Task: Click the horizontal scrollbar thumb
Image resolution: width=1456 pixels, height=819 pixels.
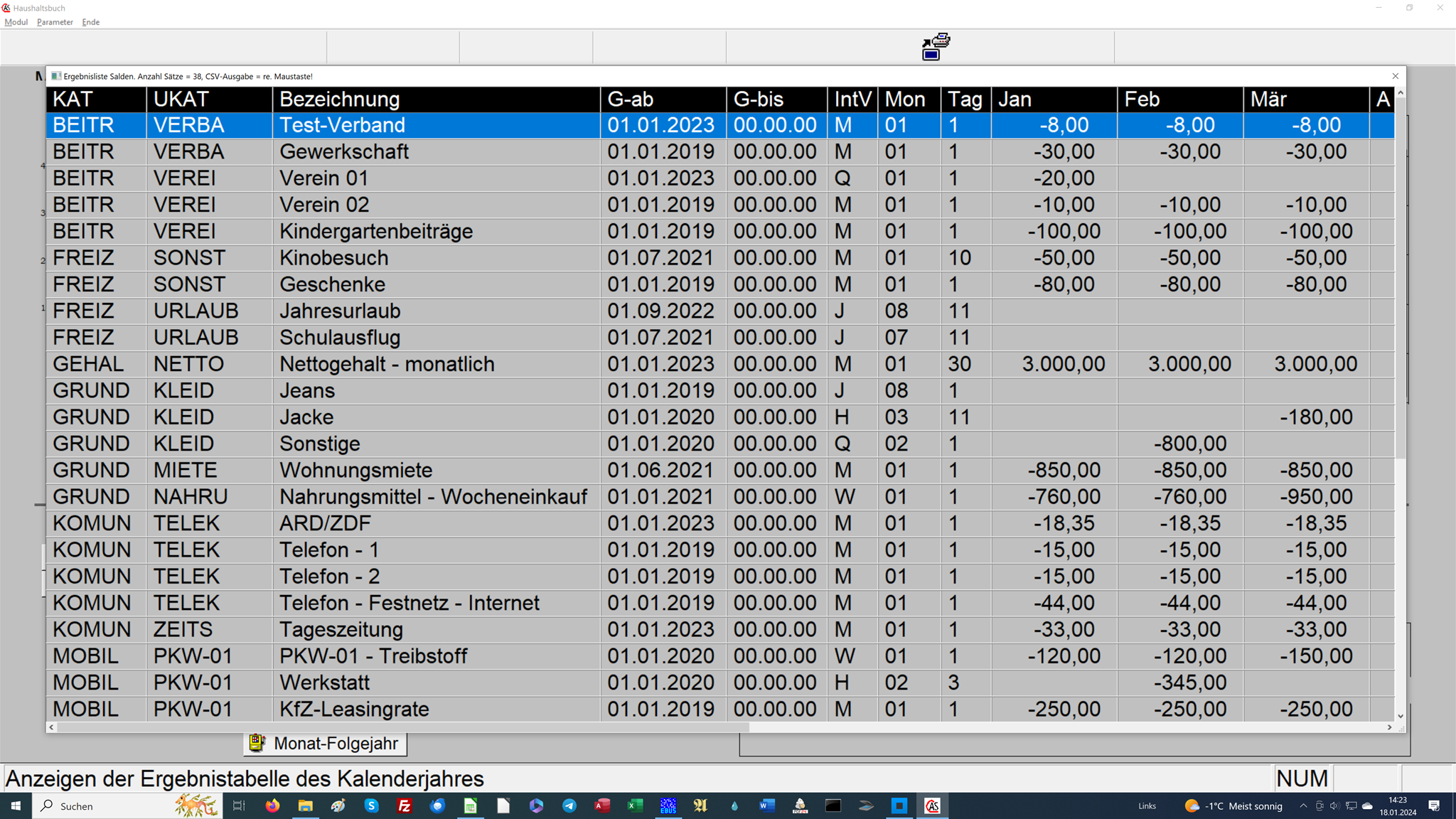Action: pyautogui.click(x=403, y=727)
